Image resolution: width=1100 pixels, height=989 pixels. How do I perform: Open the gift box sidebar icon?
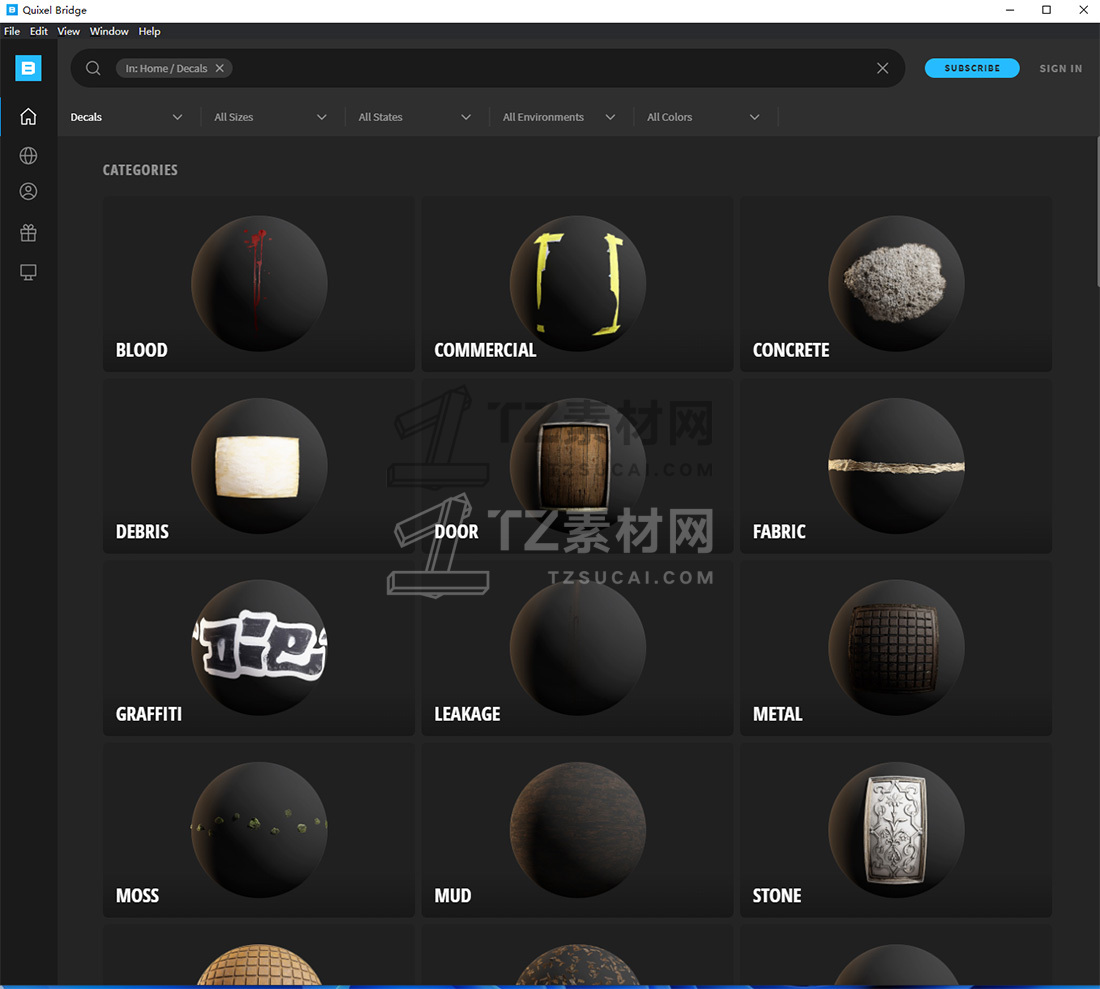[28, 233]
